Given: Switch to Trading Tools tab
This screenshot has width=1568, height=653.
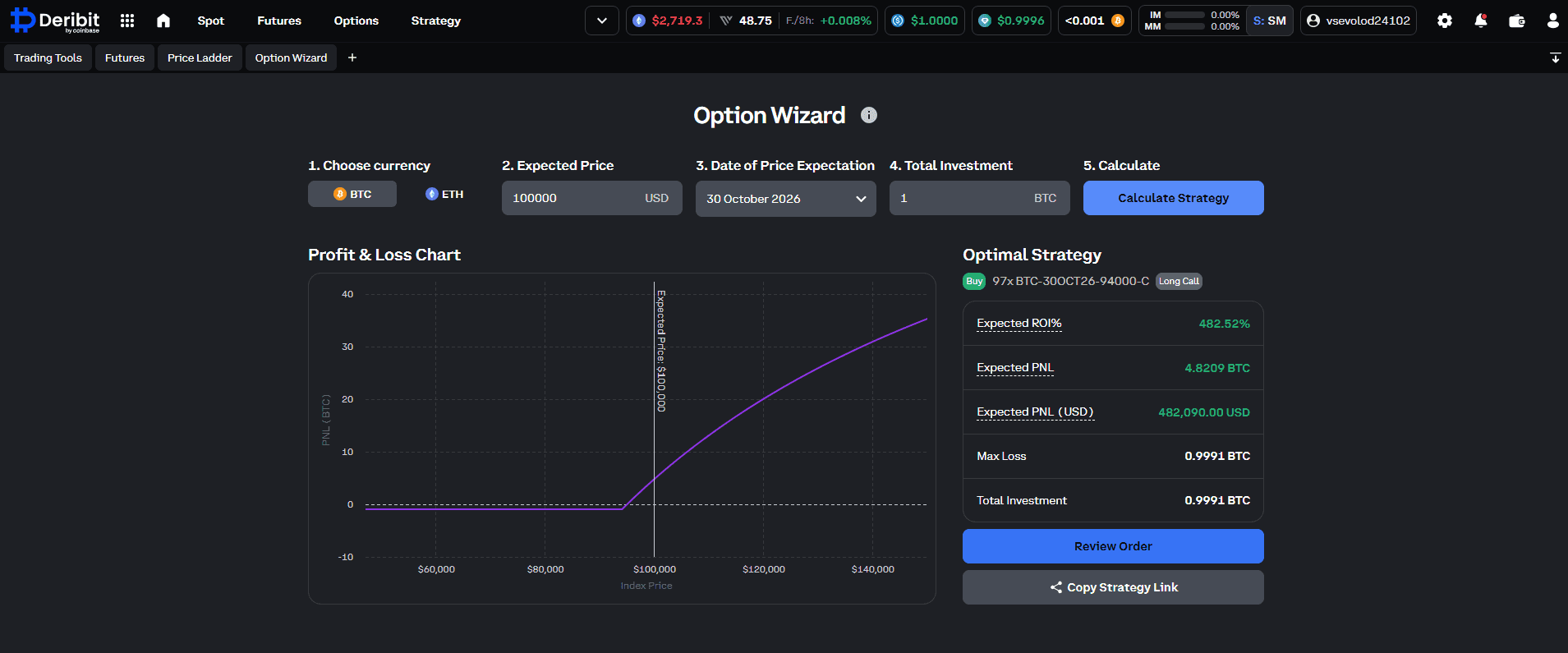Looking at the screenshot, I should tap(48, 57).
